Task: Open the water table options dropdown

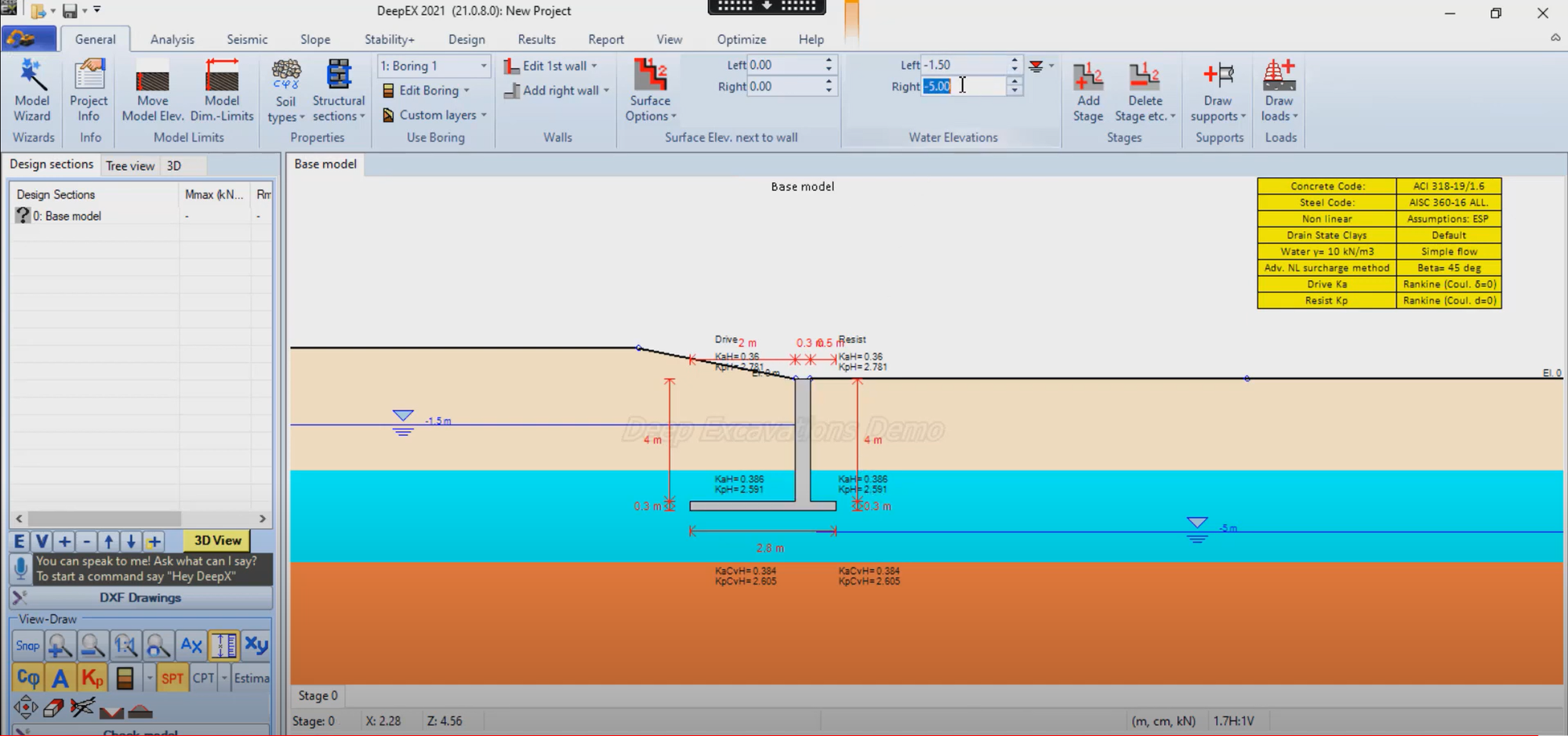Action: pos(1051,66)
